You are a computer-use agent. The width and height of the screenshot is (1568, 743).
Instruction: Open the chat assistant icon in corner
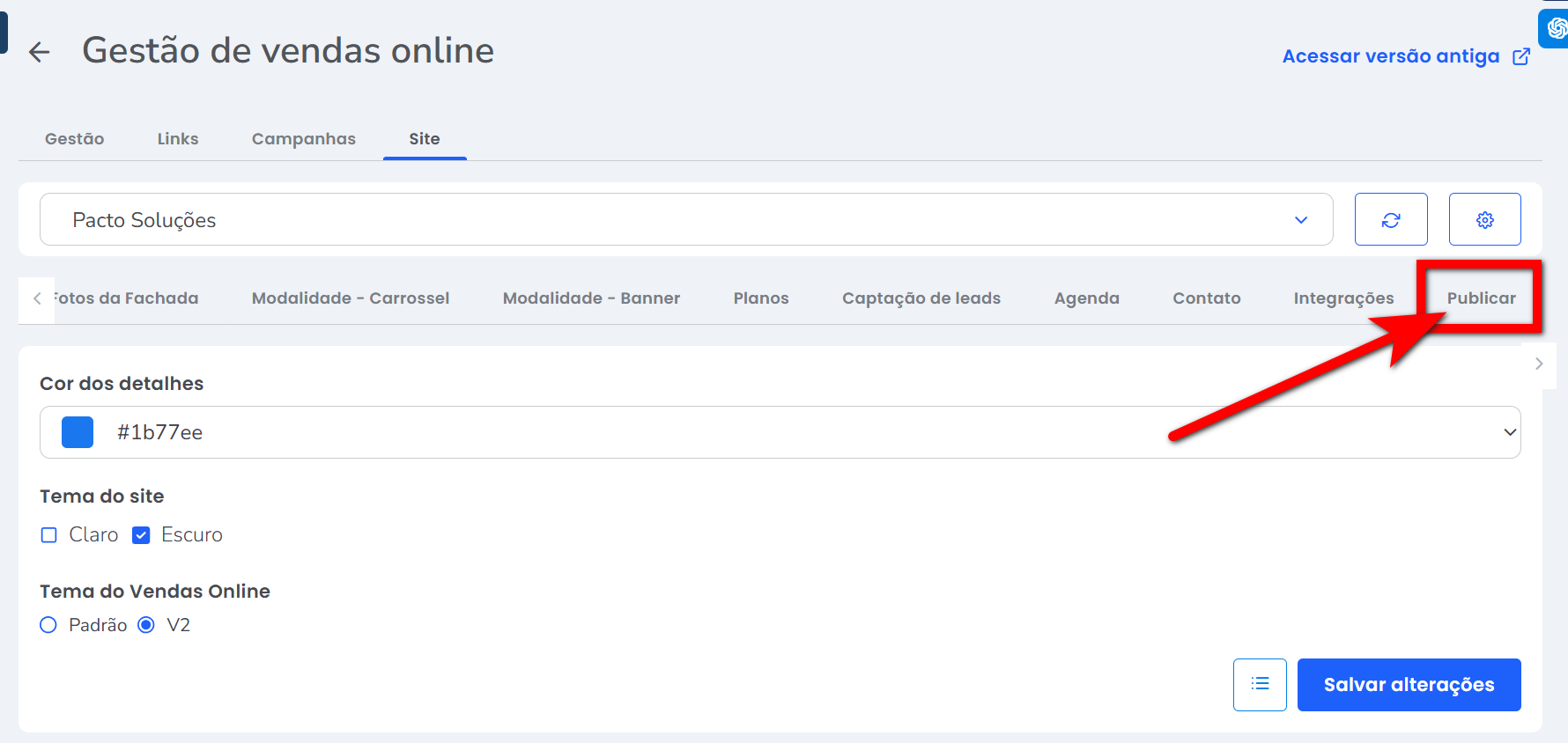(1555, 28)
